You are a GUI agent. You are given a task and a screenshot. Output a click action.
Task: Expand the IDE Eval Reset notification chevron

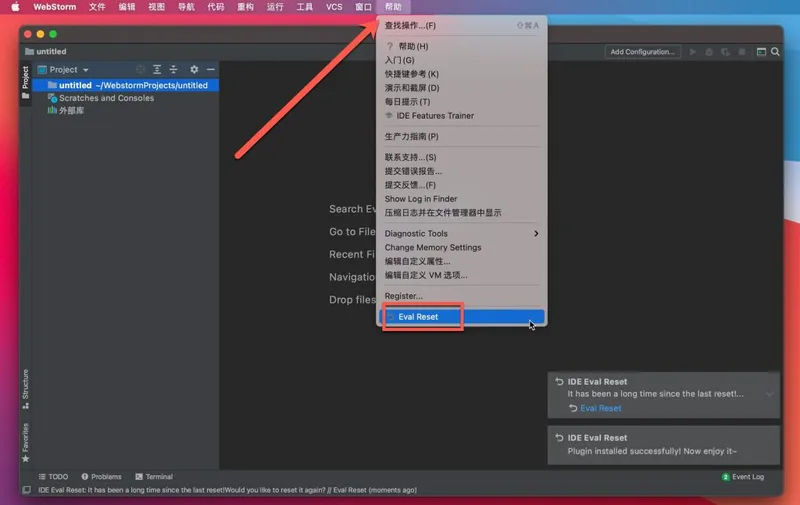click(769, 394)
